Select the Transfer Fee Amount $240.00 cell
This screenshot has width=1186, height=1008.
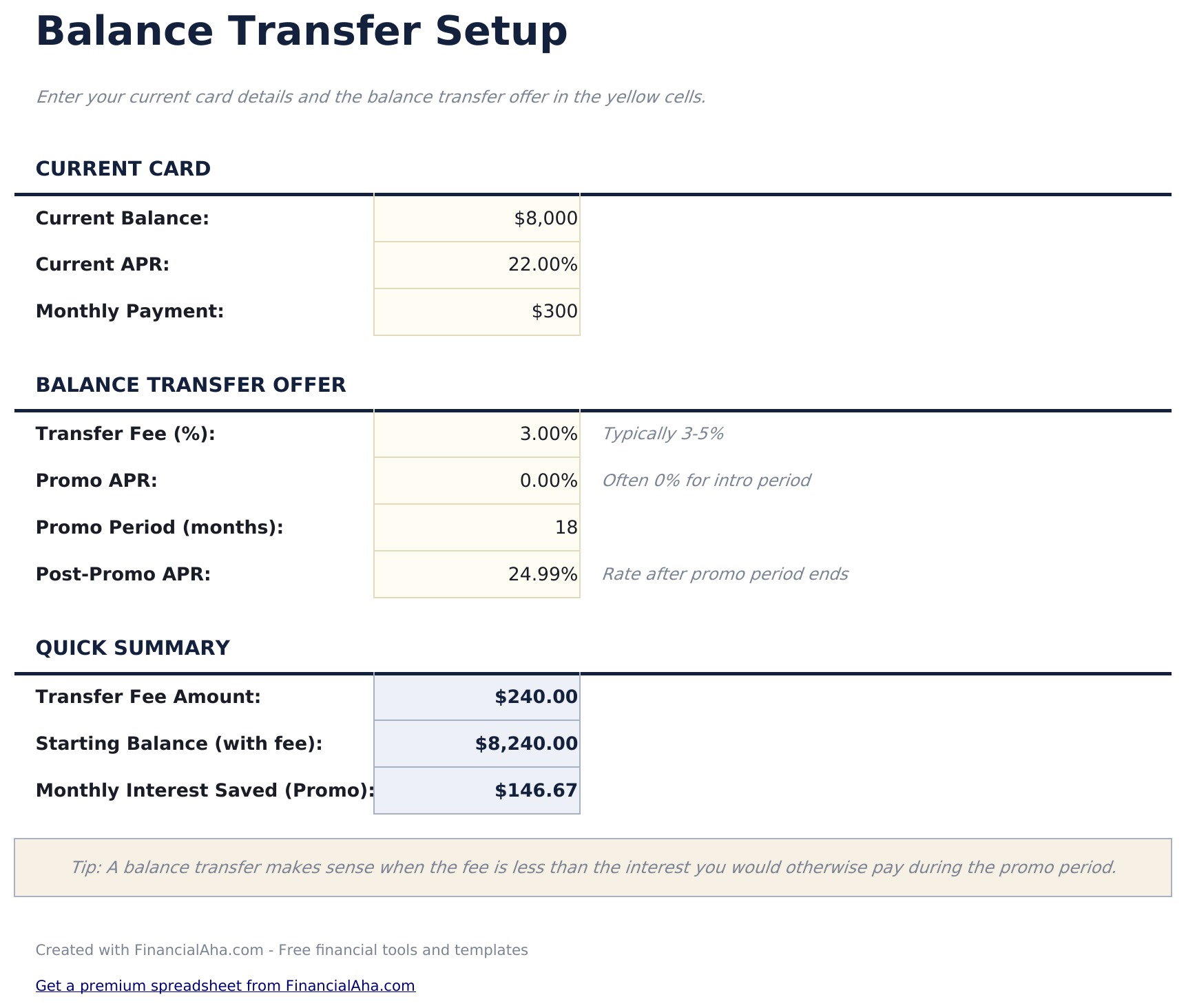click(x=477, y=697)
